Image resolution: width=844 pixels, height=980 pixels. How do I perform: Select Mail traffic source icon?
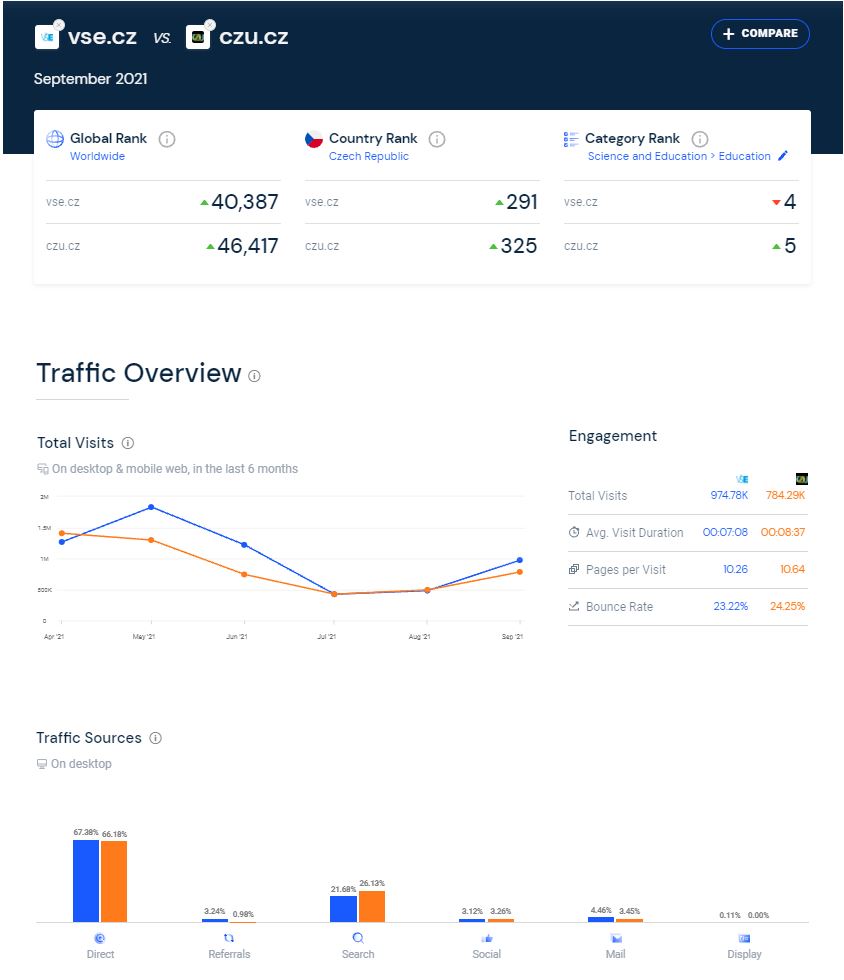tap(616, 938)
